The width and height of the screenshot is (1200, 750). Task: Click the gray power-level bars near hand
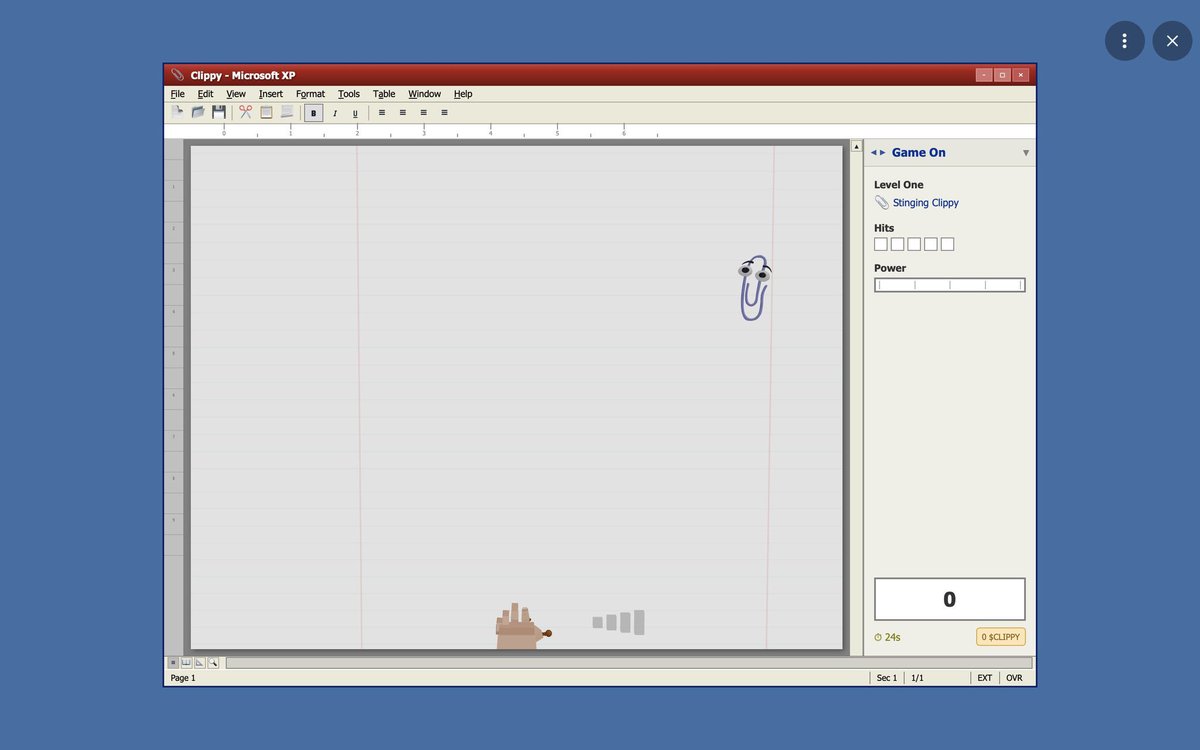click(x=618, y=622)
